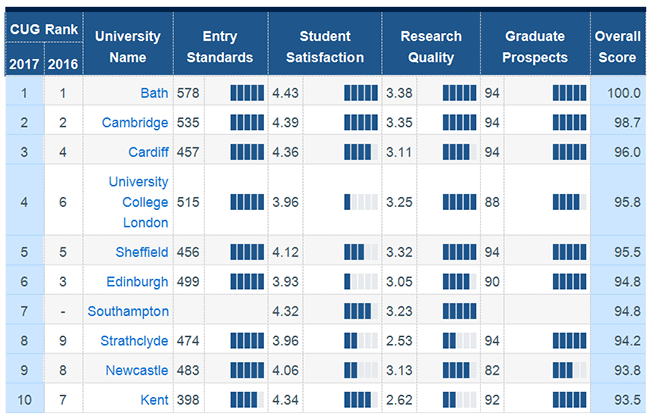
Task: Click Southampton's research quality bar indicator
Action: [x=459, y=311]
